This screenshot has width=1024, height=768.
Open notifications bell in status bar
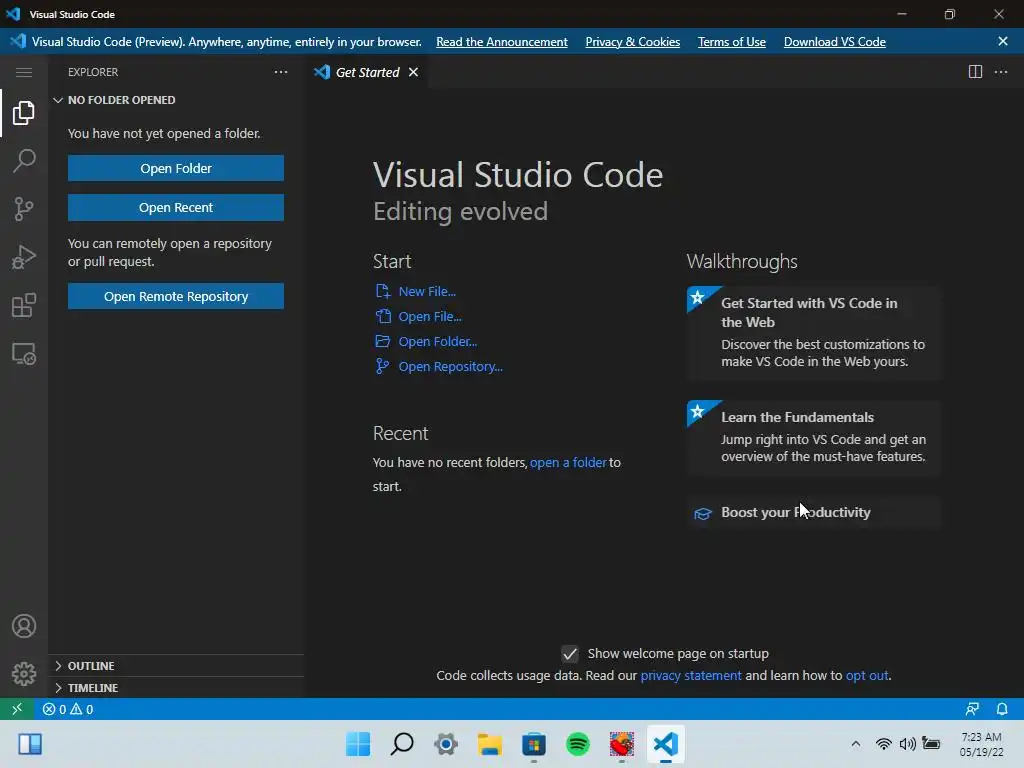tap(1002, 709)
